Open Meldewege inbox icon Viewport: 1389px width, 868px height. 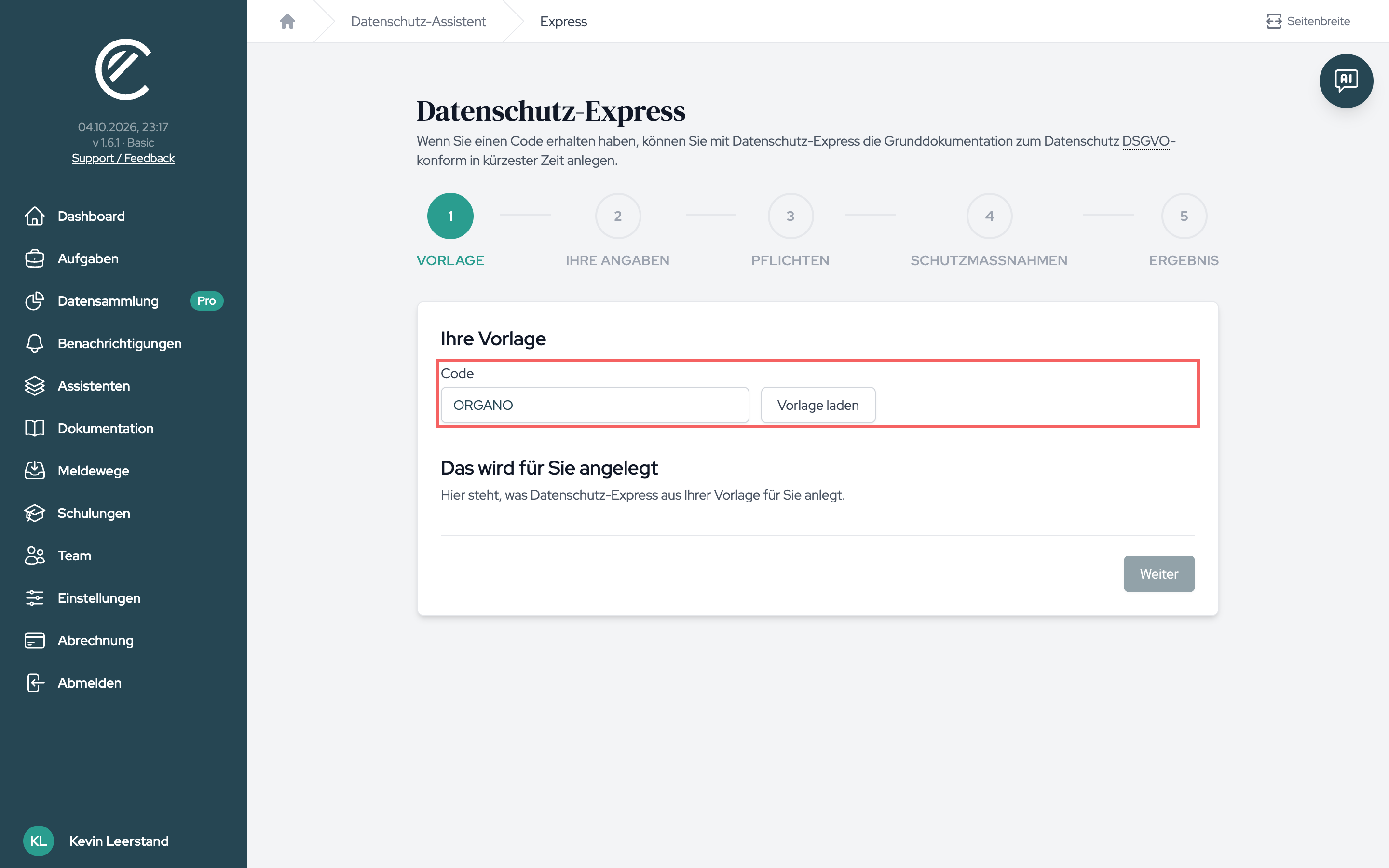(34, 471)
